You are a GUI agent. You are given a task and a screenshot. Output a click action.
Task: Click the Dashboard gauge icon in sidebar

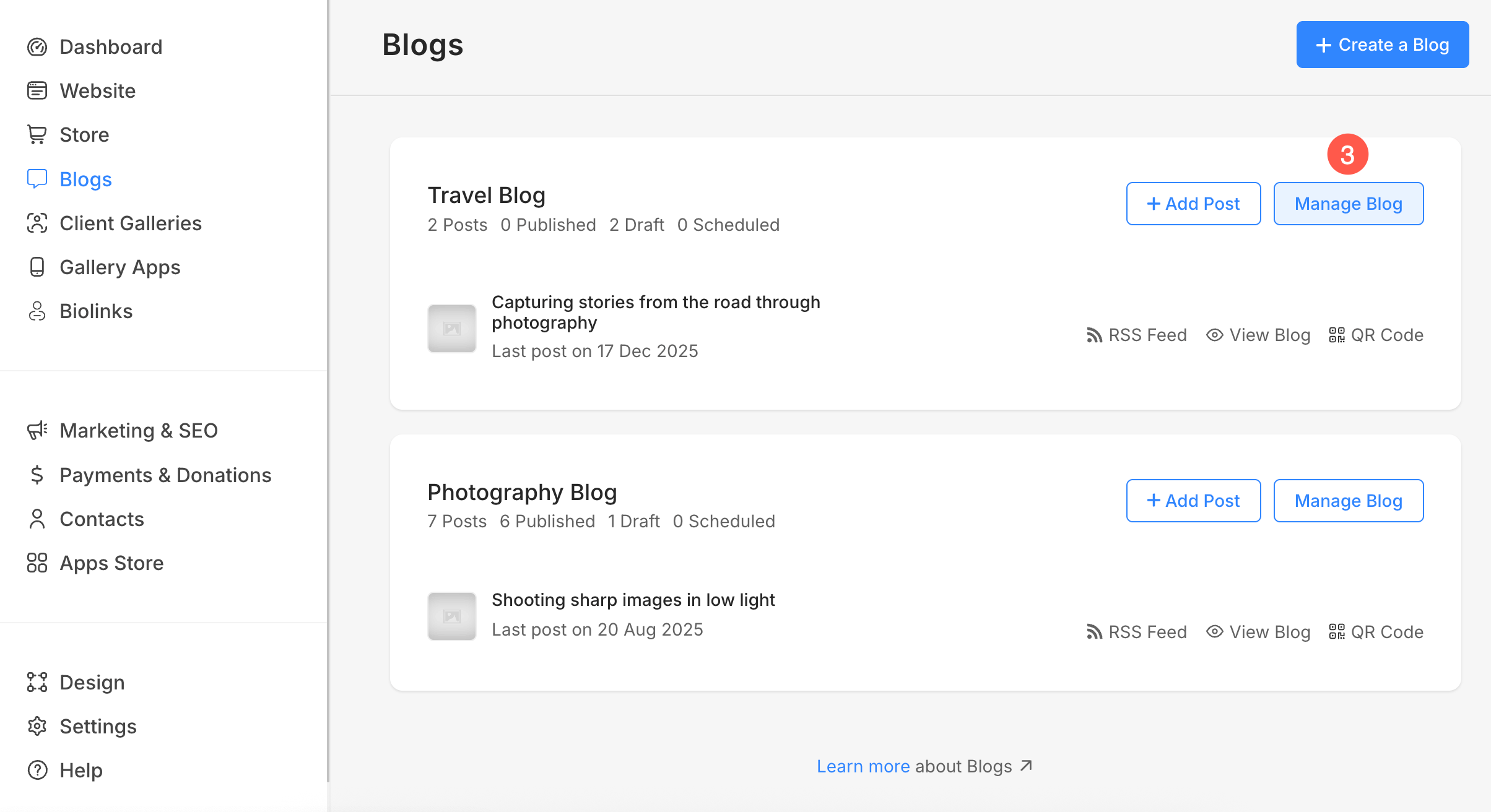coord(37,47)
